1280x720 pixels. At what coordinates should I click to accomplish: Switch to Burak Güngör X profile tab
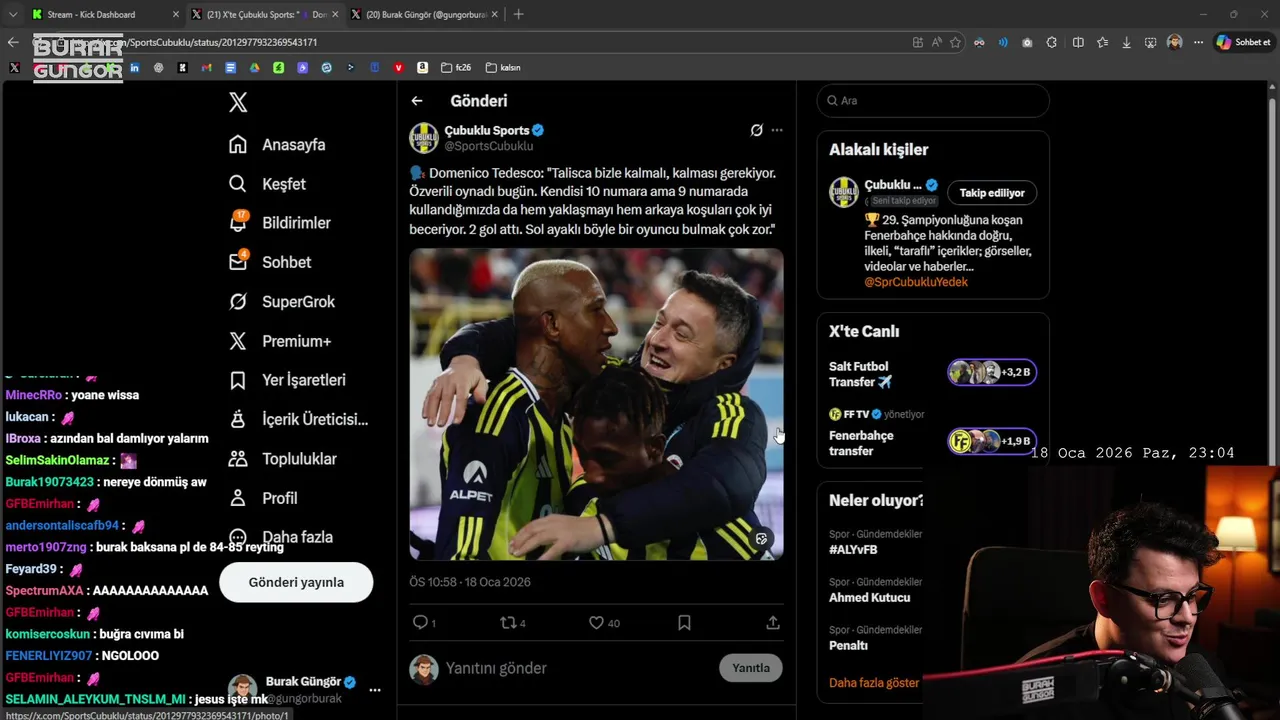(425, 14)
